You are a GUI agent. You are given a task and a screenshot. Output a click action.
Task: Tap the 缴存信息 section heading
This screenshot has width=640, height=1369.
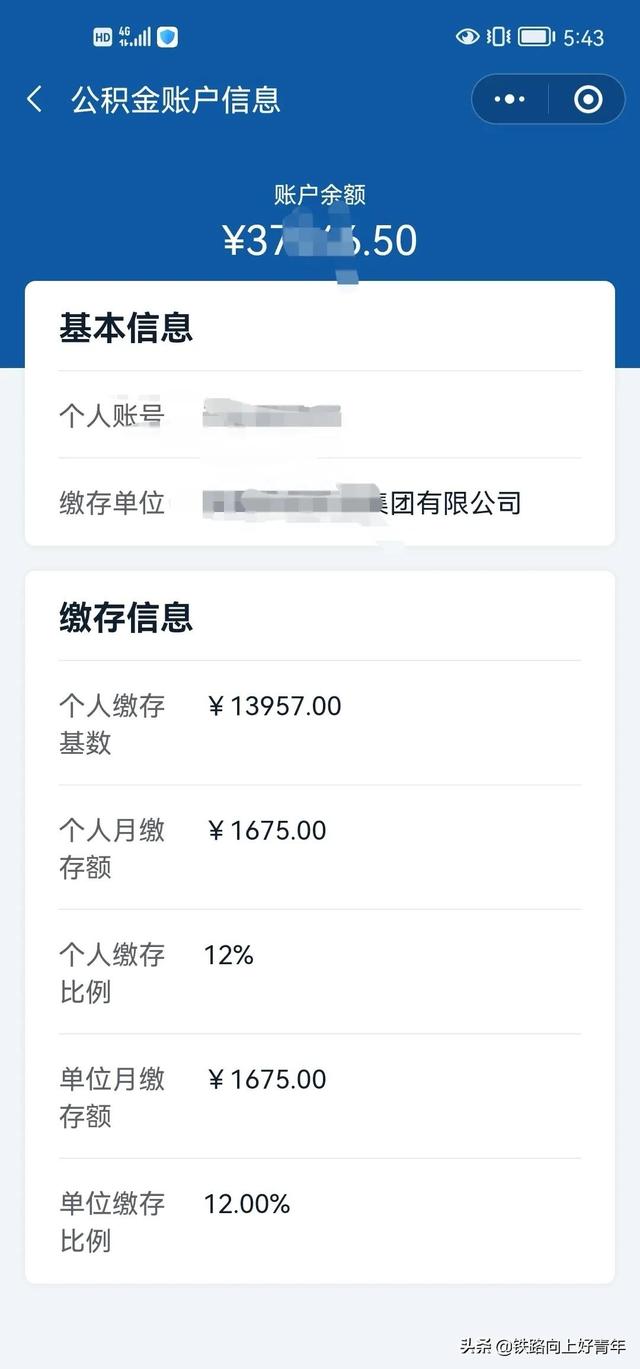(126, 617)
